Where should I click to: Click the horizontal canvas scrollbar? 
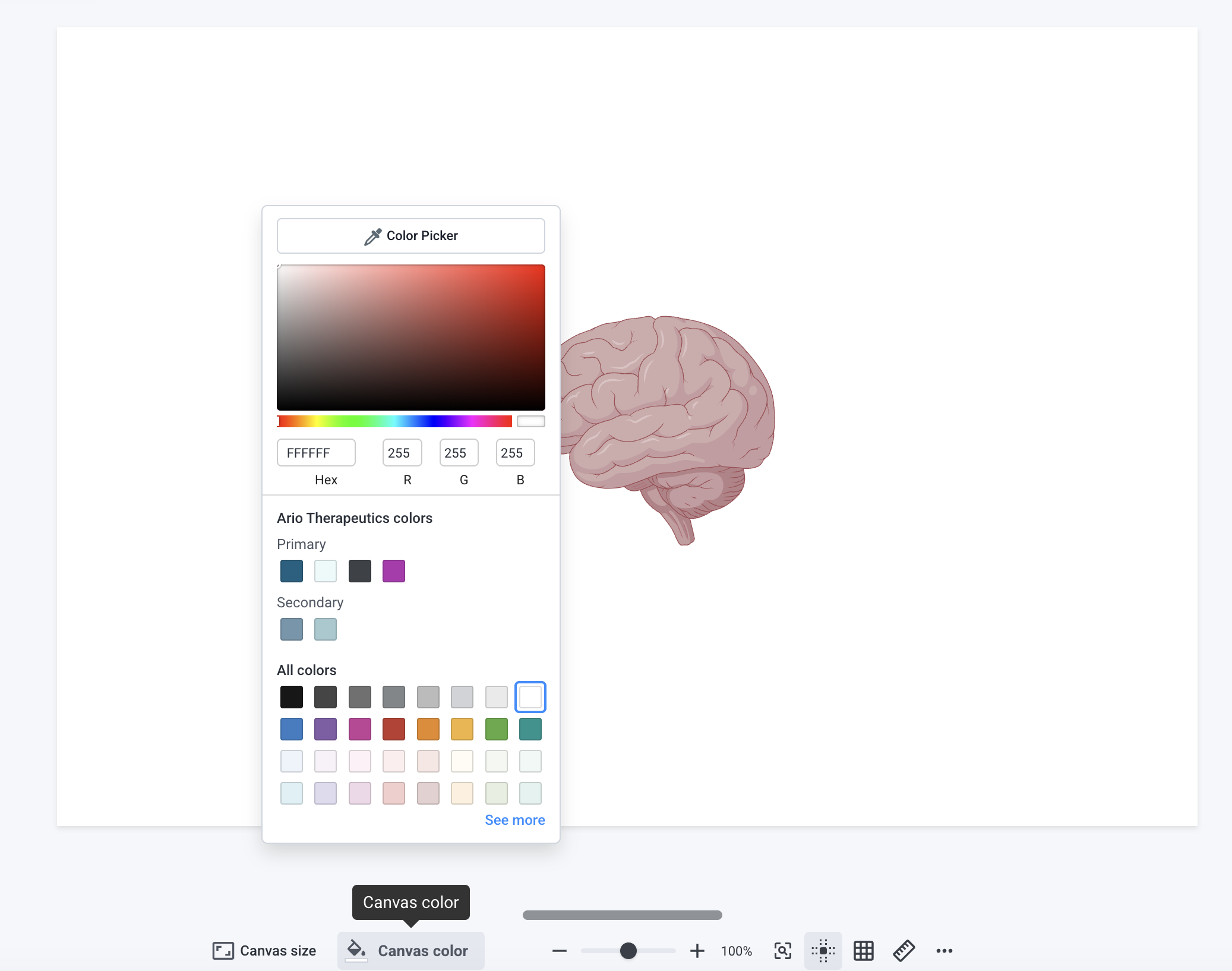[622, 915]
